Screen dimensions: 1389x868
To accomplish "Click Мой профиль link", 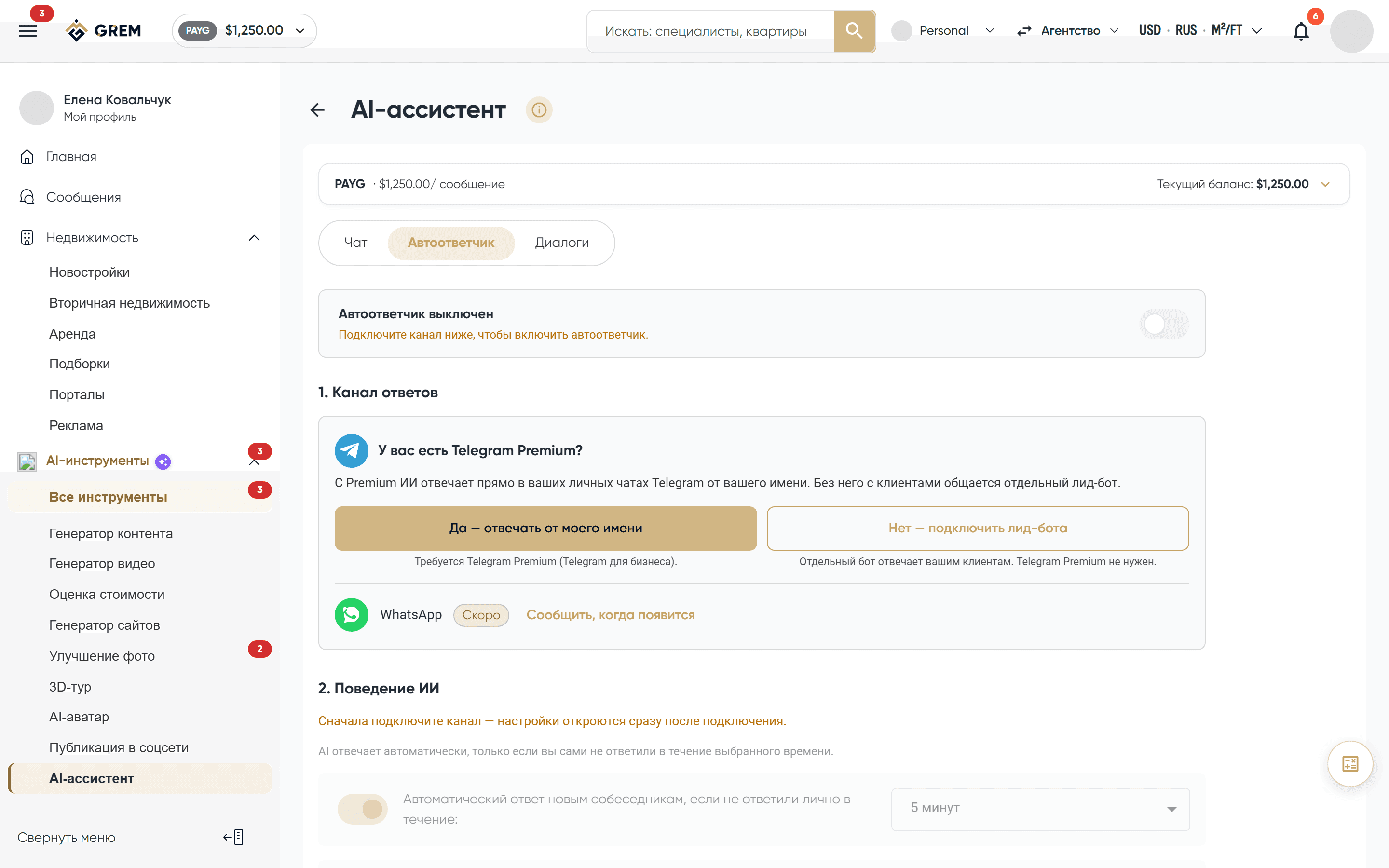I will coord(100,117).
